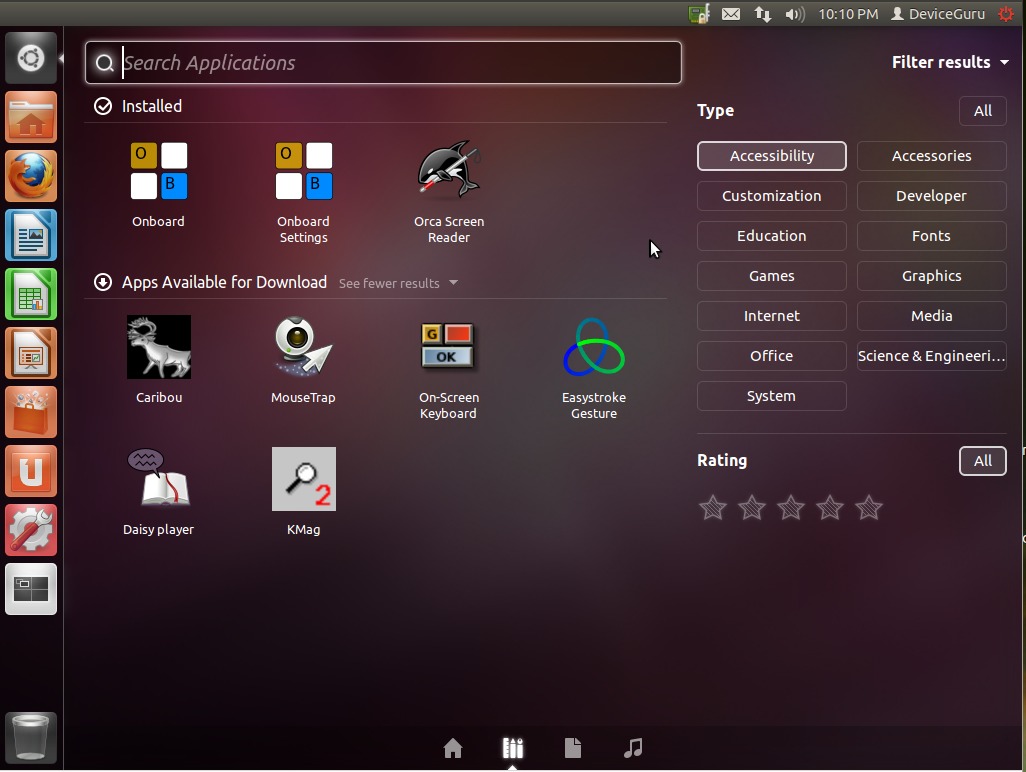Image resolution: width=1026 pixels, height=772 pixels.
Task: Open the Onboard keyboard app
Action: 158,184
